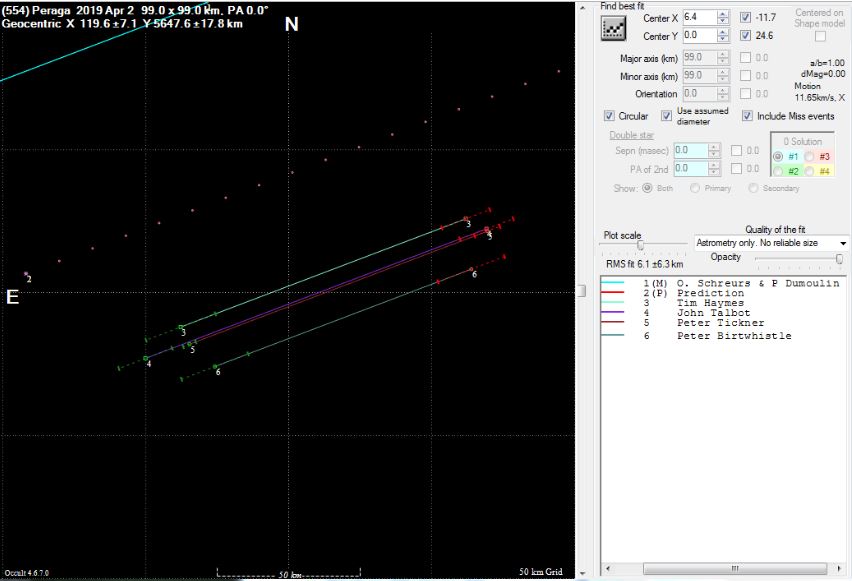Toggle the Use assumed diameter checkbox

666,116
